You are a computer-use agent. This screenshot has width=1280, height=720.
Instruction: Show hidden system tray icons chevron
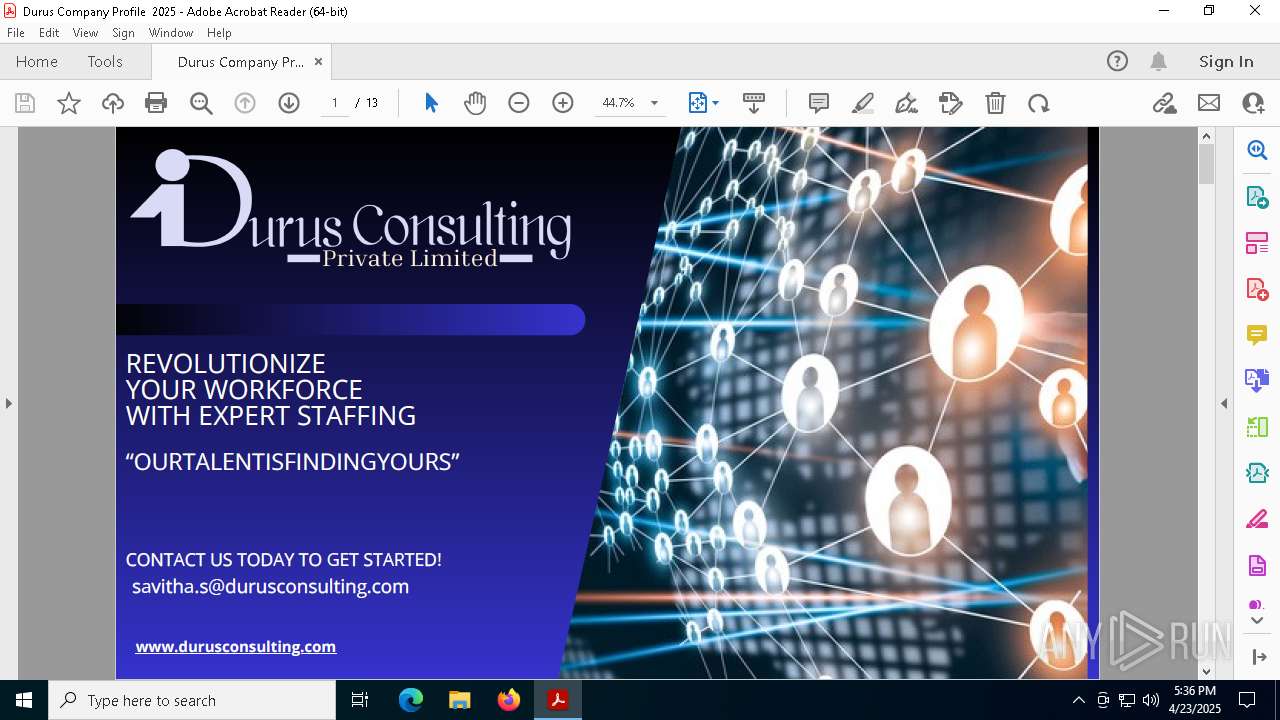point(1078,700)
